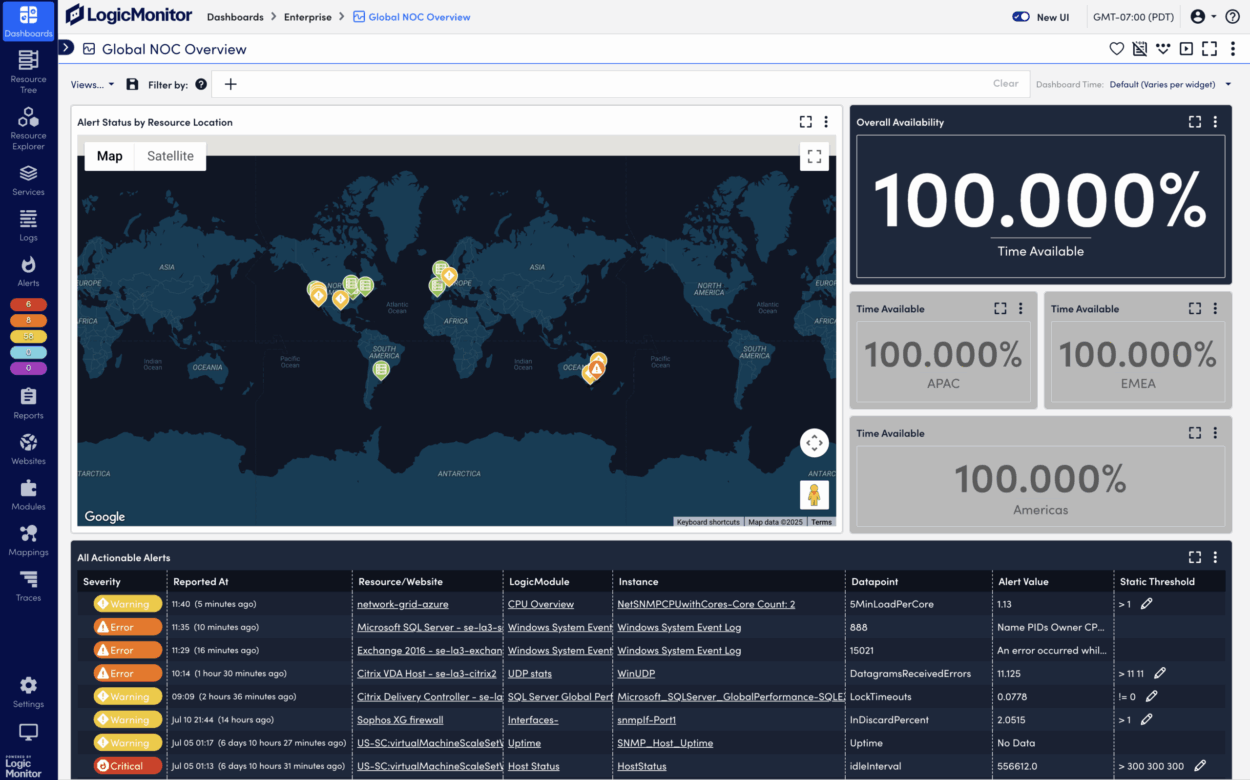This screenshot has height=780, width=1250.
Task: Open the snmpIf-Port1 instance link
Action: 646,720
